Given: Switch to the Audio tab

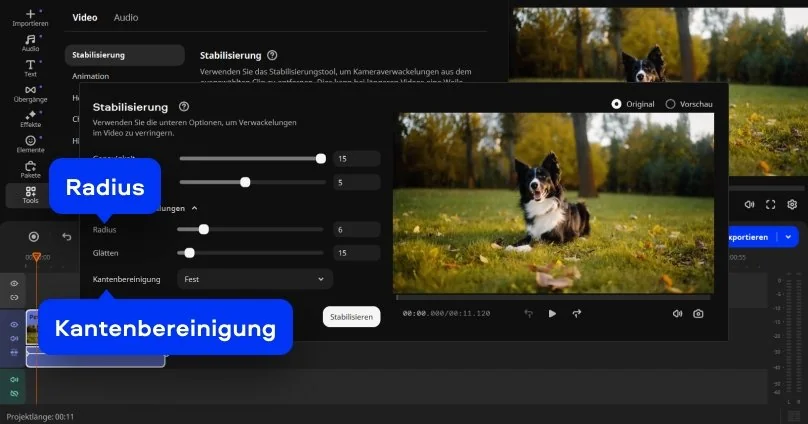Looking at the screenshot, I should point(126,17).
